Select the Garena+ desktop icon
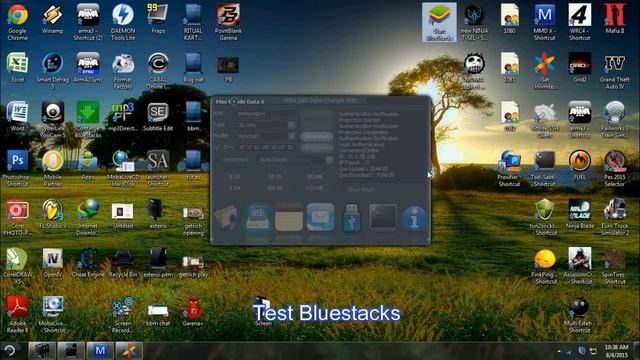 click(x=193, y=311)
